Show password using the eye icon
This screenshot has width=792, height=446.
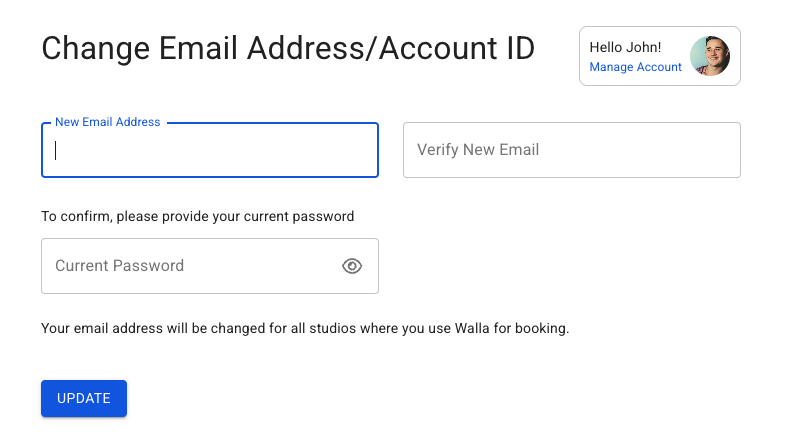[x=352, y=266]
